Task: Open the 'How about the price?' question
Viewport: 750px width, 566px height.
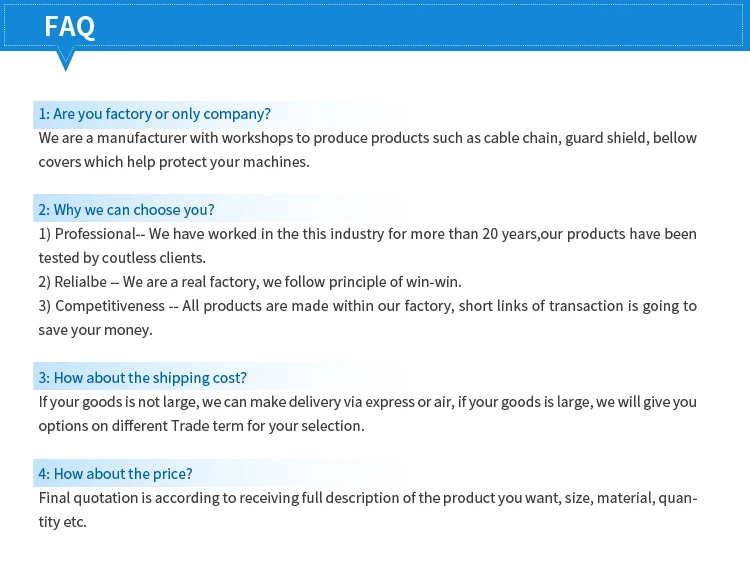Action: click(x=115, y=474)
